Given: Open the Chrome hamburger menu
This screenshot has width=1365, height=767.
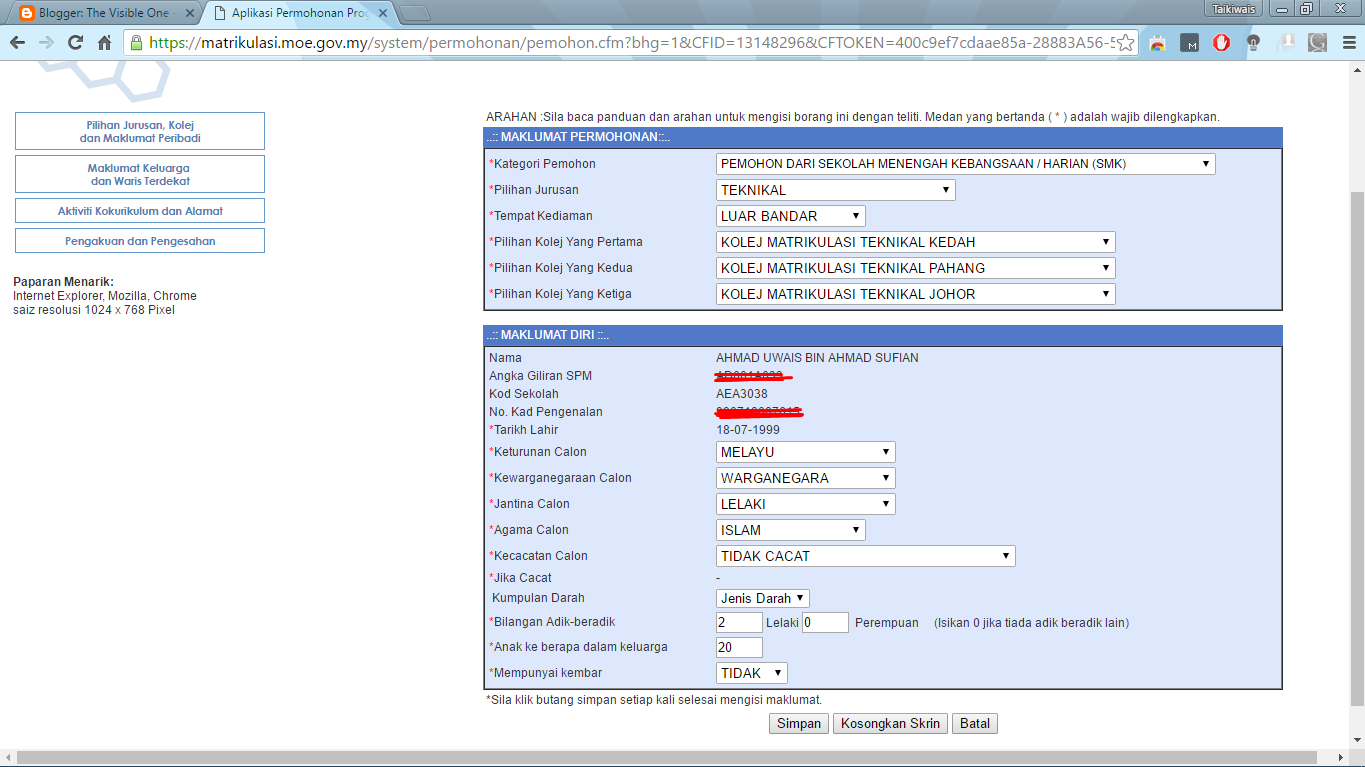Looking at the screenshot, I should [x=1349, y=43].
